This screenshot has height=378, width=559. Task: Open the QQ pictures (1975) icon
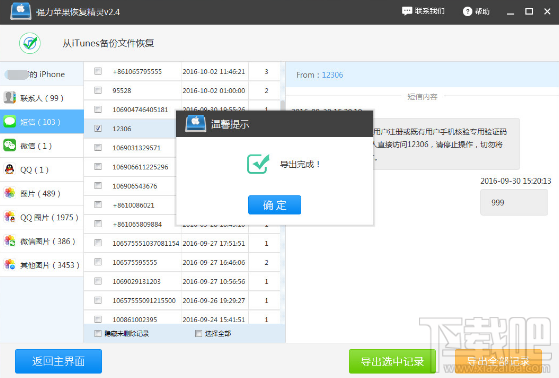[x=10, y=217]
